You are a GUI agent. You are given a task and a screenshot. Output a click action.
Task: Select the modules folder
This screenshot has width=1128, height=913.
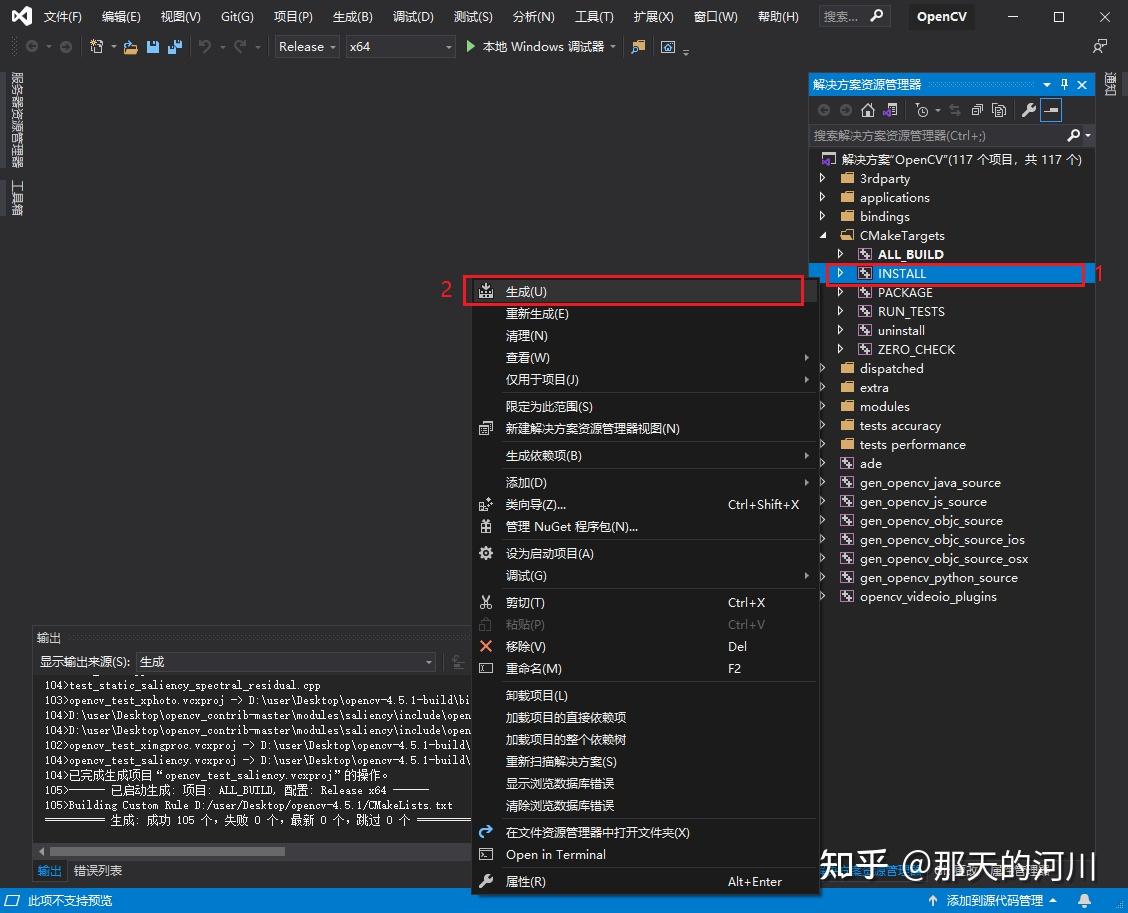tap(884, 406)
